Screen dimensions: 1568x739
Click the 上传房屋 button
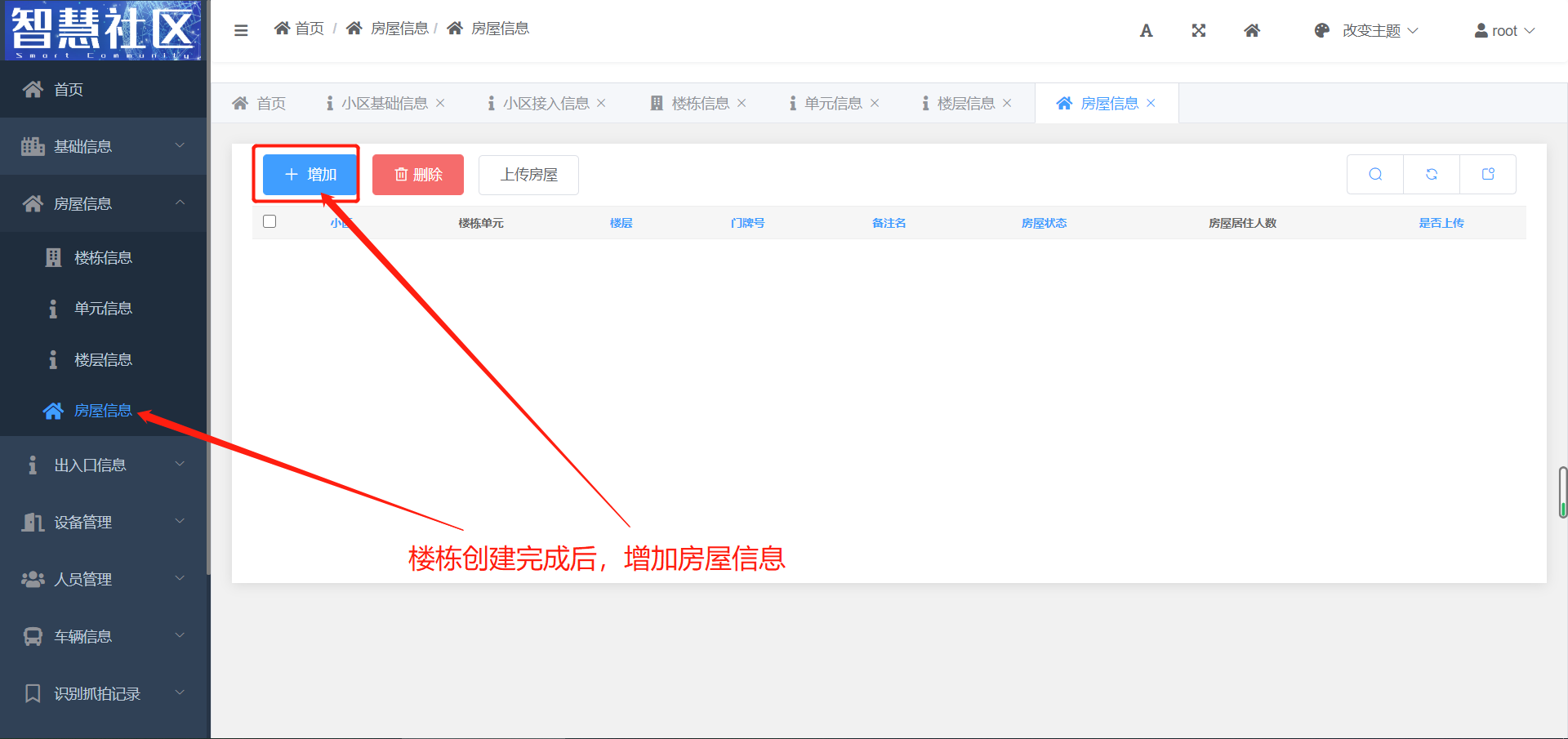coord(528,175)
